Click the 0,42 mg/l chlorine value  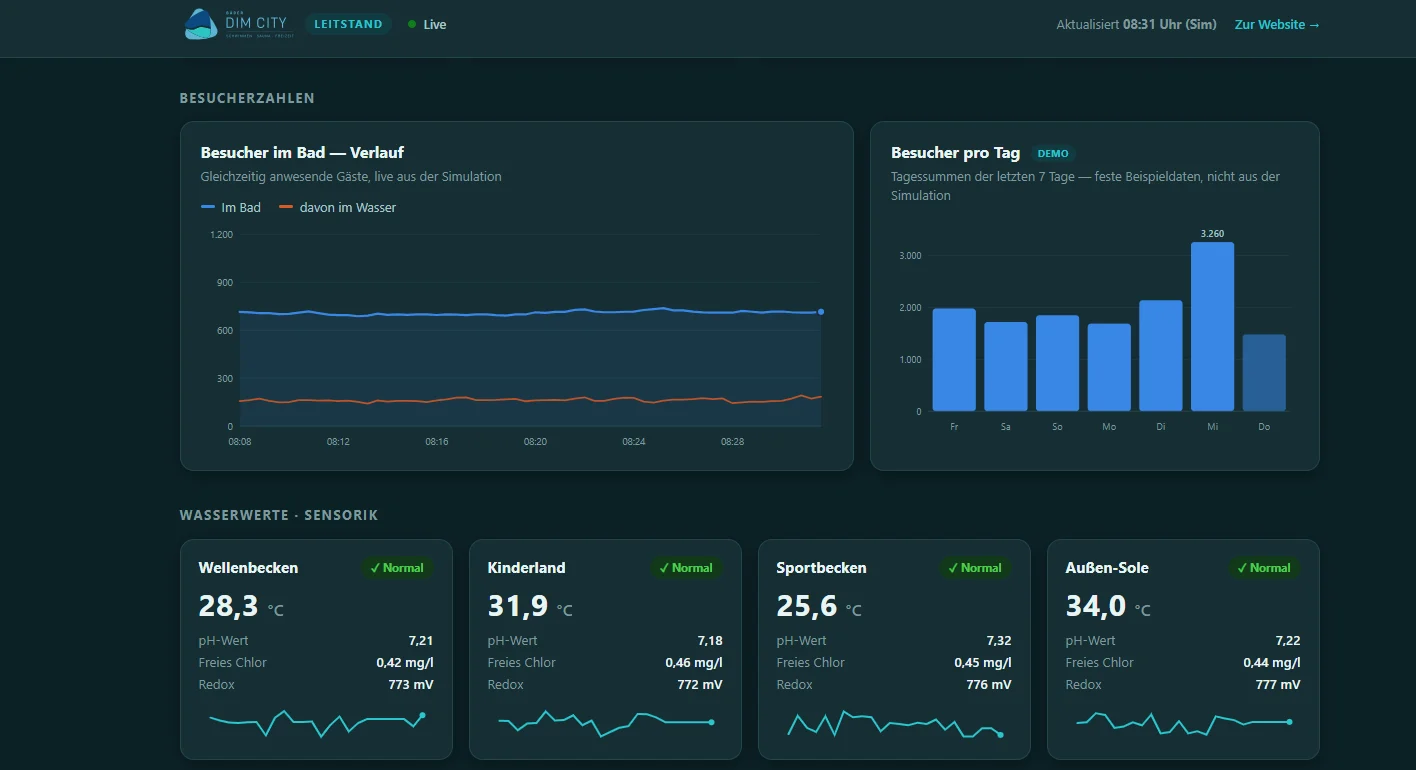click(x=405, y=663)
